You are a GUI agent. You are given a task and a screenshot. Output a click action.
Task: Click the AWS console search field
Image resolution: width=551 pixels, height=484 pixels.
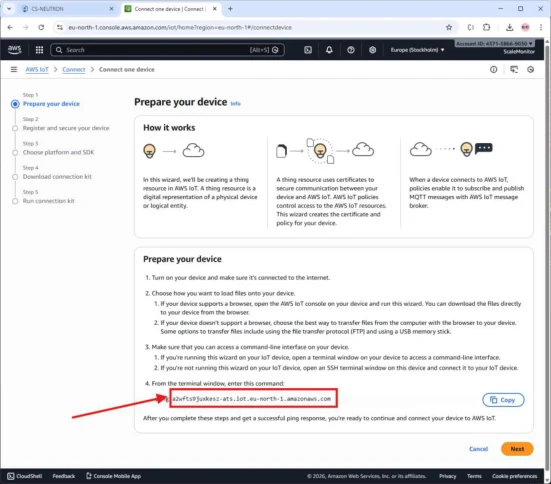pyautogui.click(x=167, y=50)
